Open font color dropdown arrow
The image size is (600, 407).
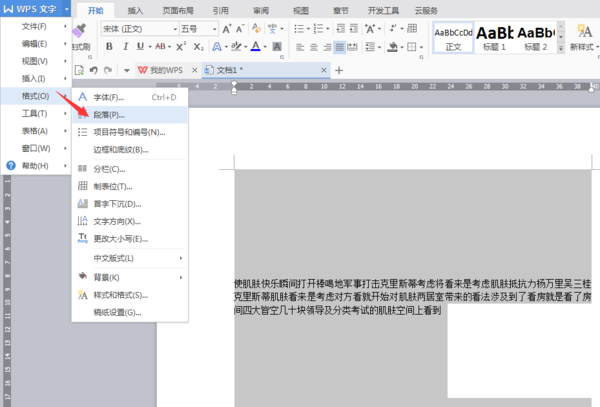[265, 47]
